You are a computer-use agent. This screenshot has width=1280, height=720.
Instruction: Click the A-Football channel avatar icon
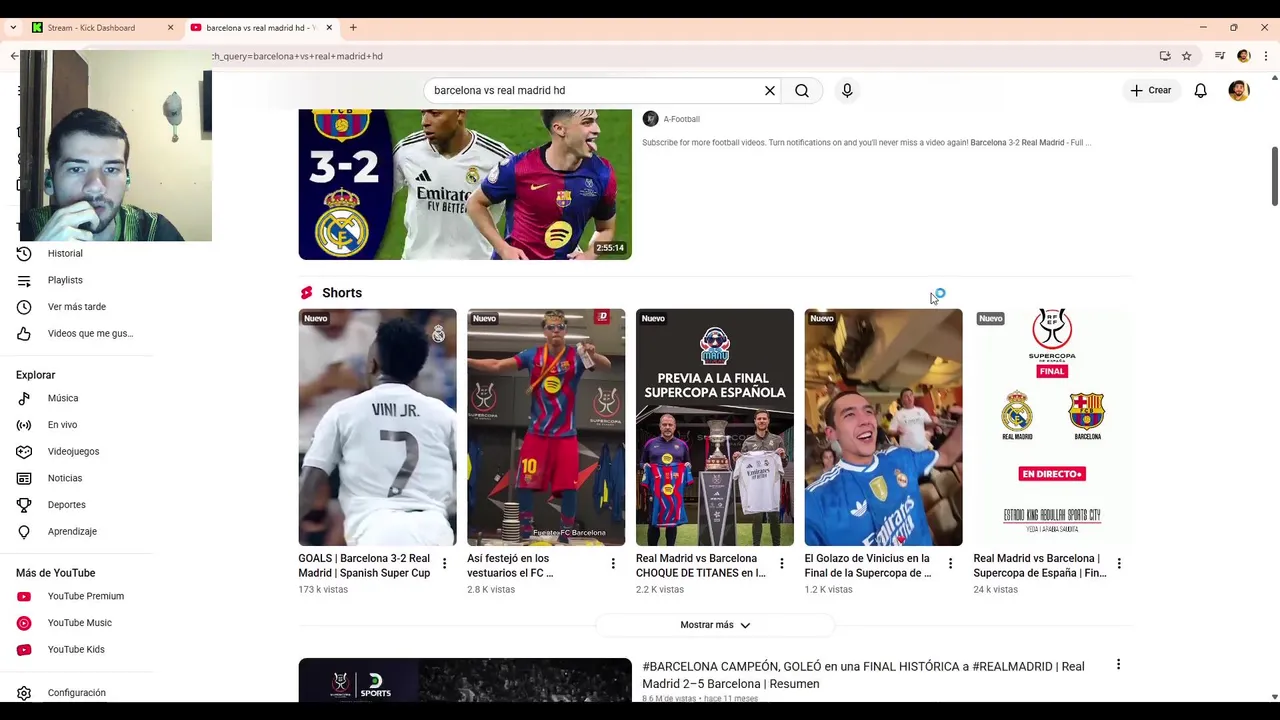(x=650, y=119)
